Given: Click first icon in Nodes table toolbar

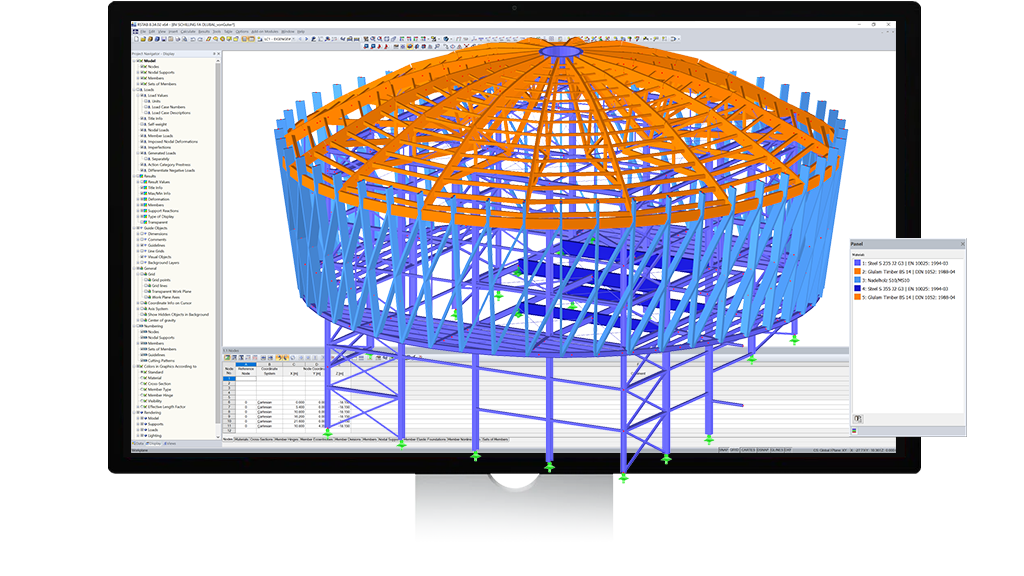Looking at the screenshot, I should (227, 358).
